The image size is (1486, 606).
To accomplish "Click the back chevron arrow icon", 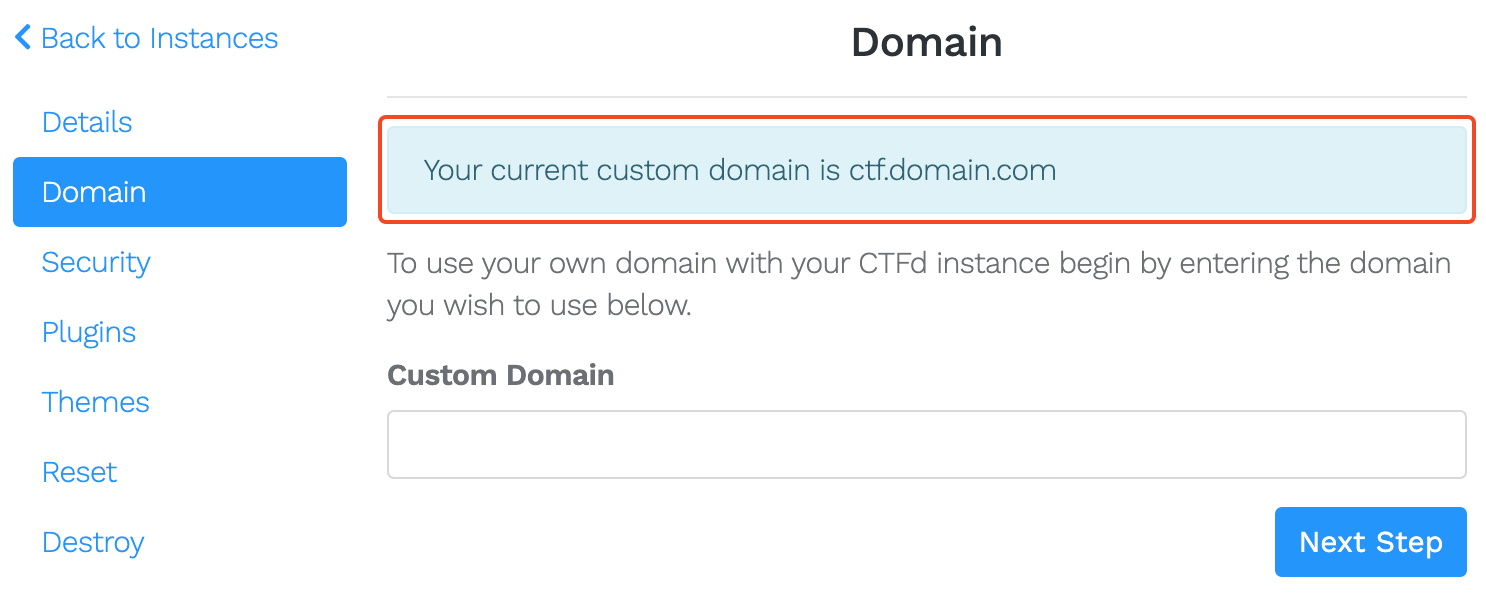I will coord(22,39).
